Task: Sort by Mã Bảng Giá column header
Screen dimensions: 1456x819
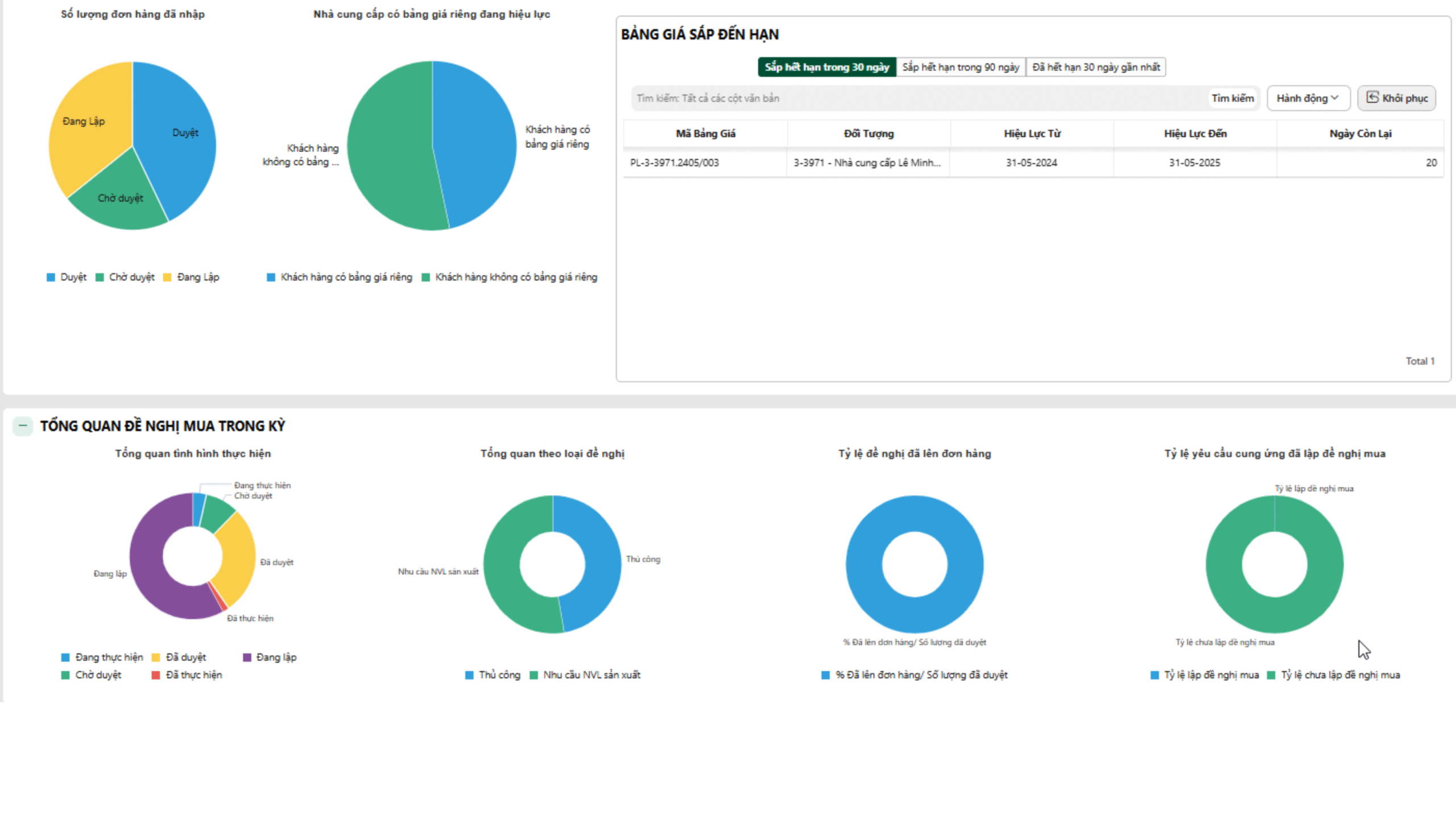Action: [705, 134]
